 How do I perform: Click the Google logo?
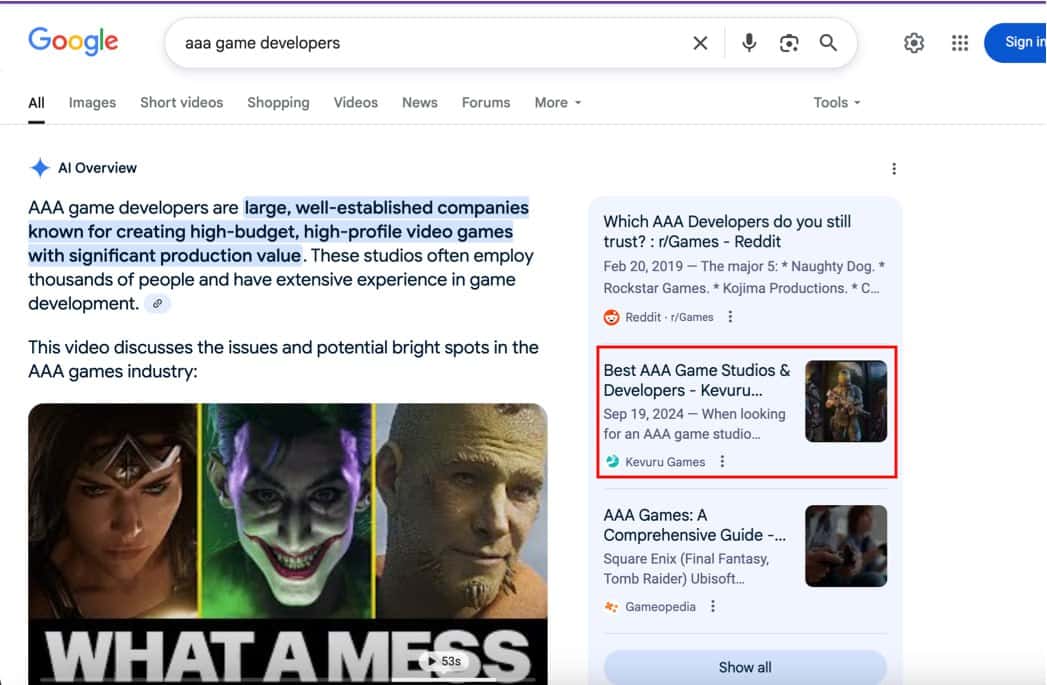[73, 41]
